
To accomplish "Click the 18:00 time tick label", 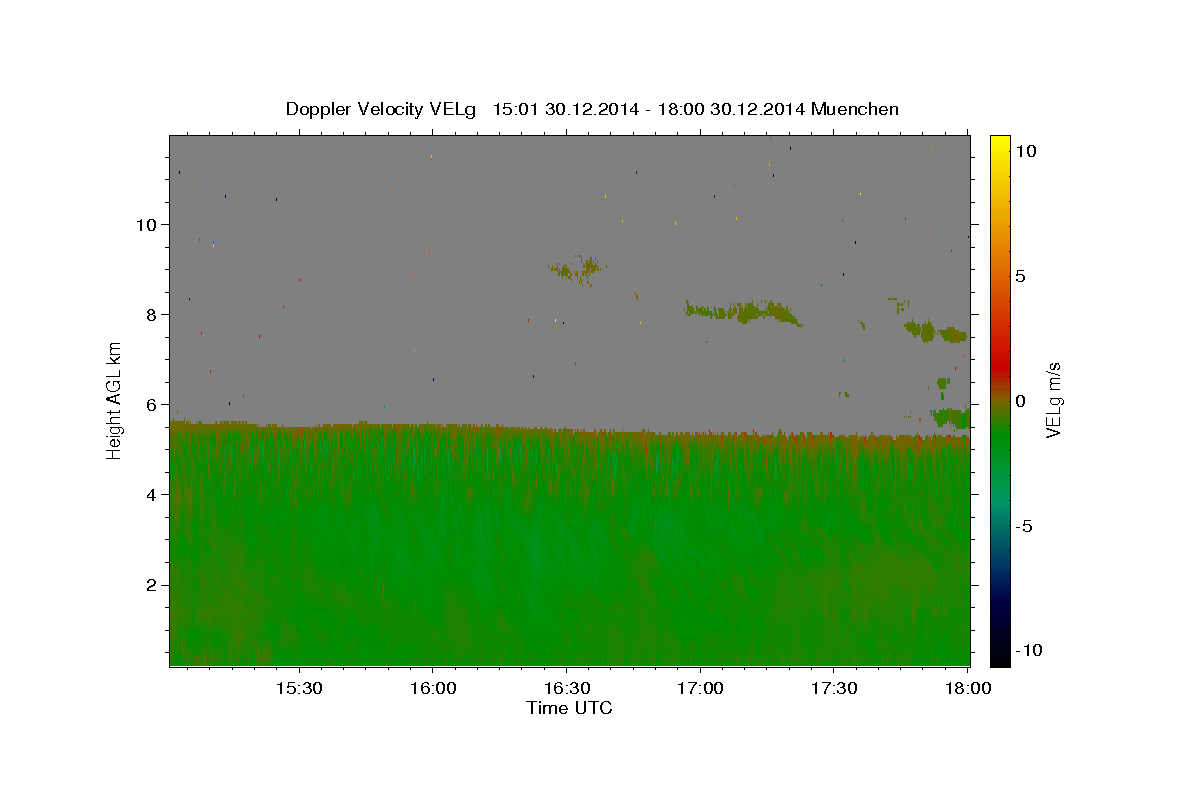I will coord(968,688).
